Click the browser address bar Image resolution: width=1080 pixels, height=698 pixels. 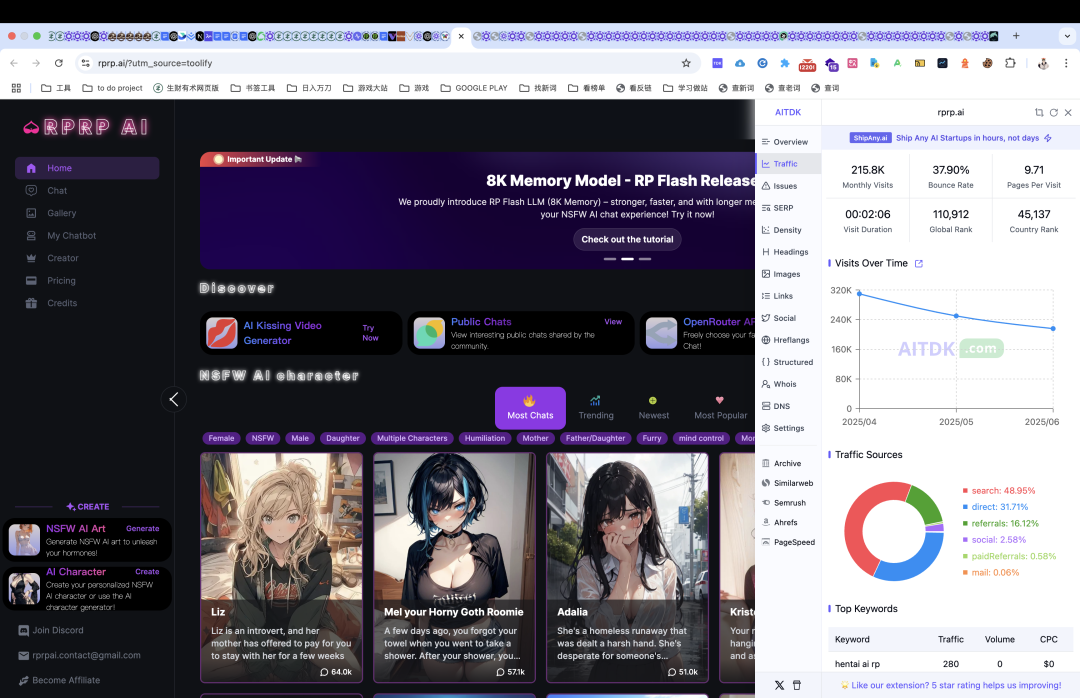[386, 63]
